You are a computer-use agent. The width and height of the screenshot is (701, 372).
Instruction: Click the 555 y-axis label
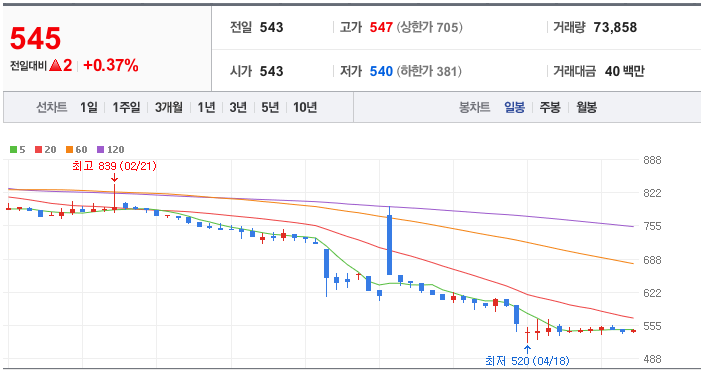(652, 326)
